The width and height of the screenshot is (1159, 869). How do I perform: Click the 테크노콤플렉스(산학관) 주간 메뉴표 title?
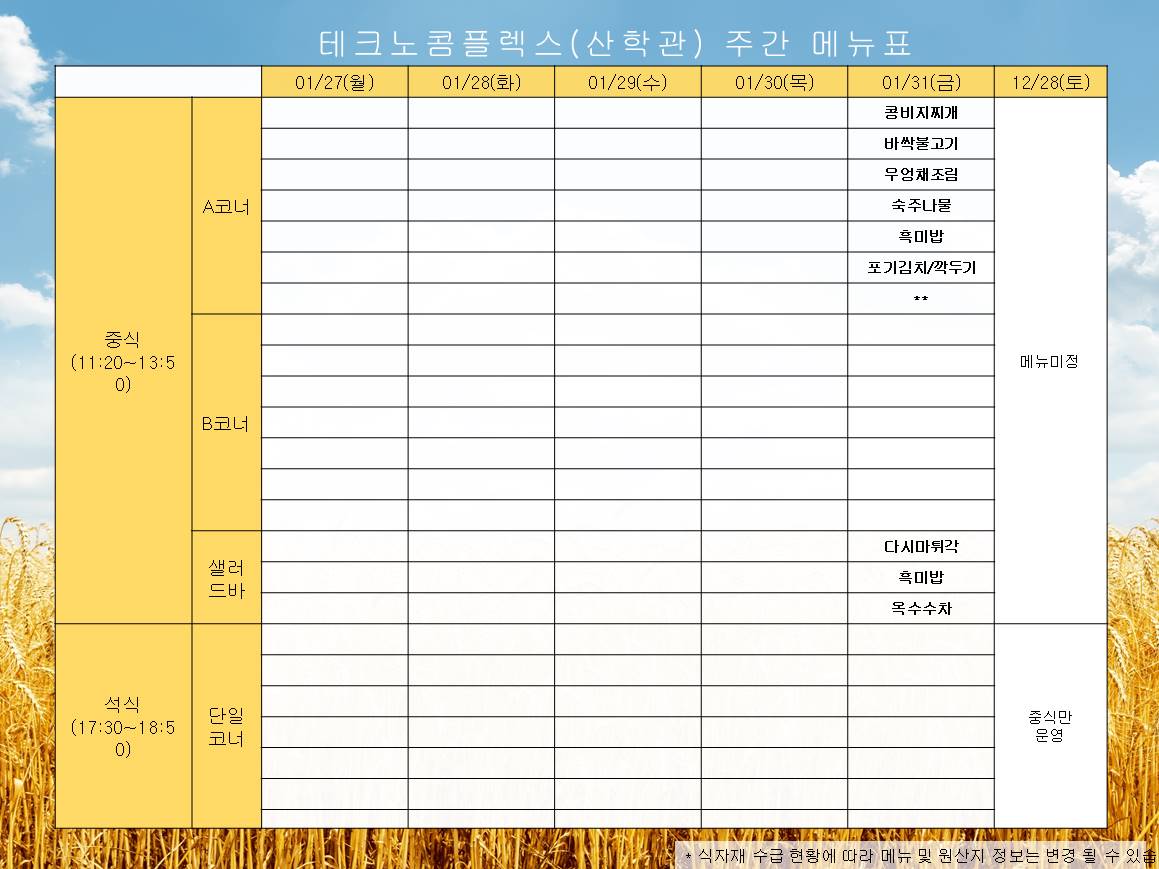click(616, 44)
